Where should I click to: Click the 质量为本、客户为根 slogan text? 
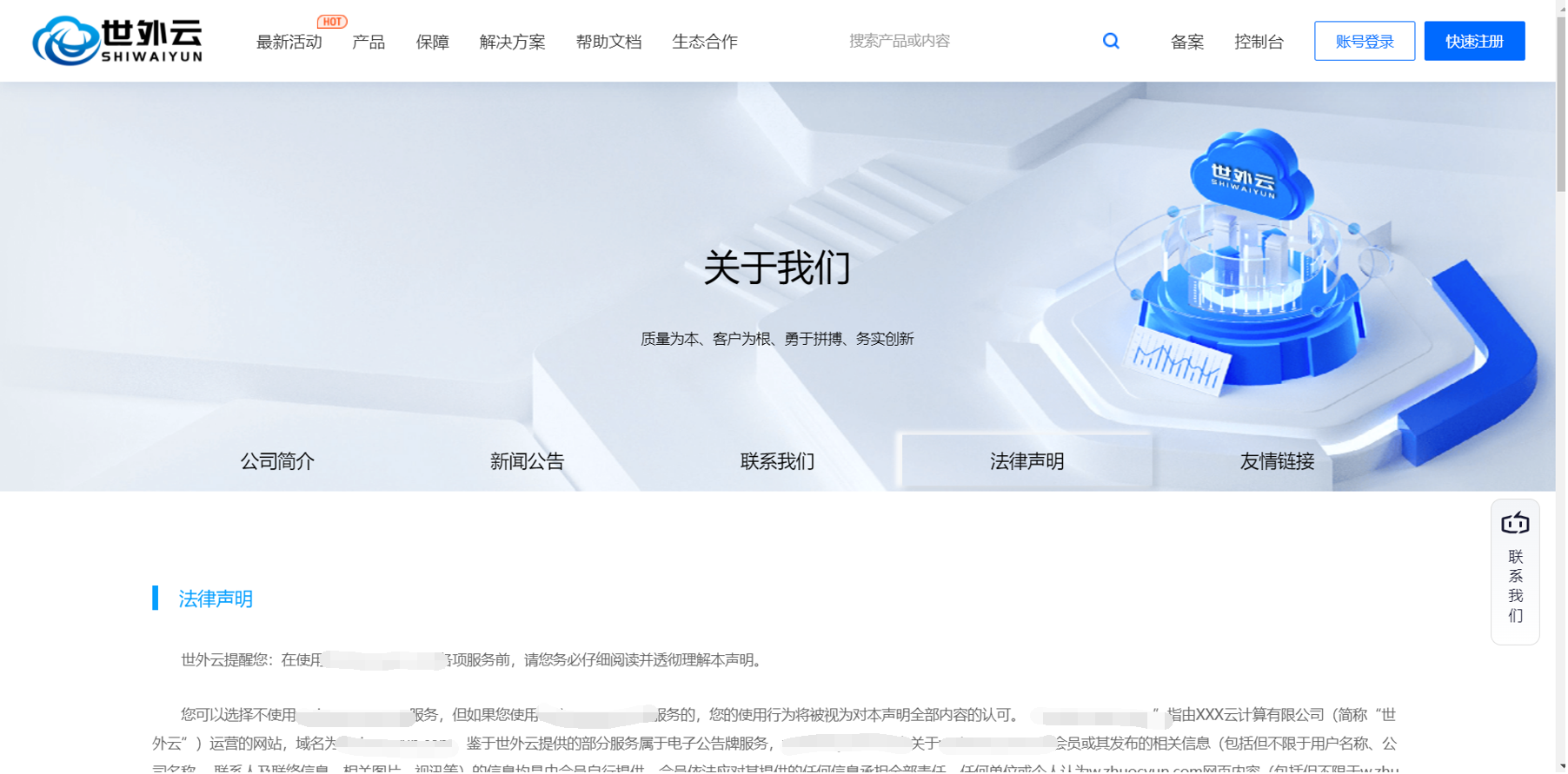tap(778, 339)
